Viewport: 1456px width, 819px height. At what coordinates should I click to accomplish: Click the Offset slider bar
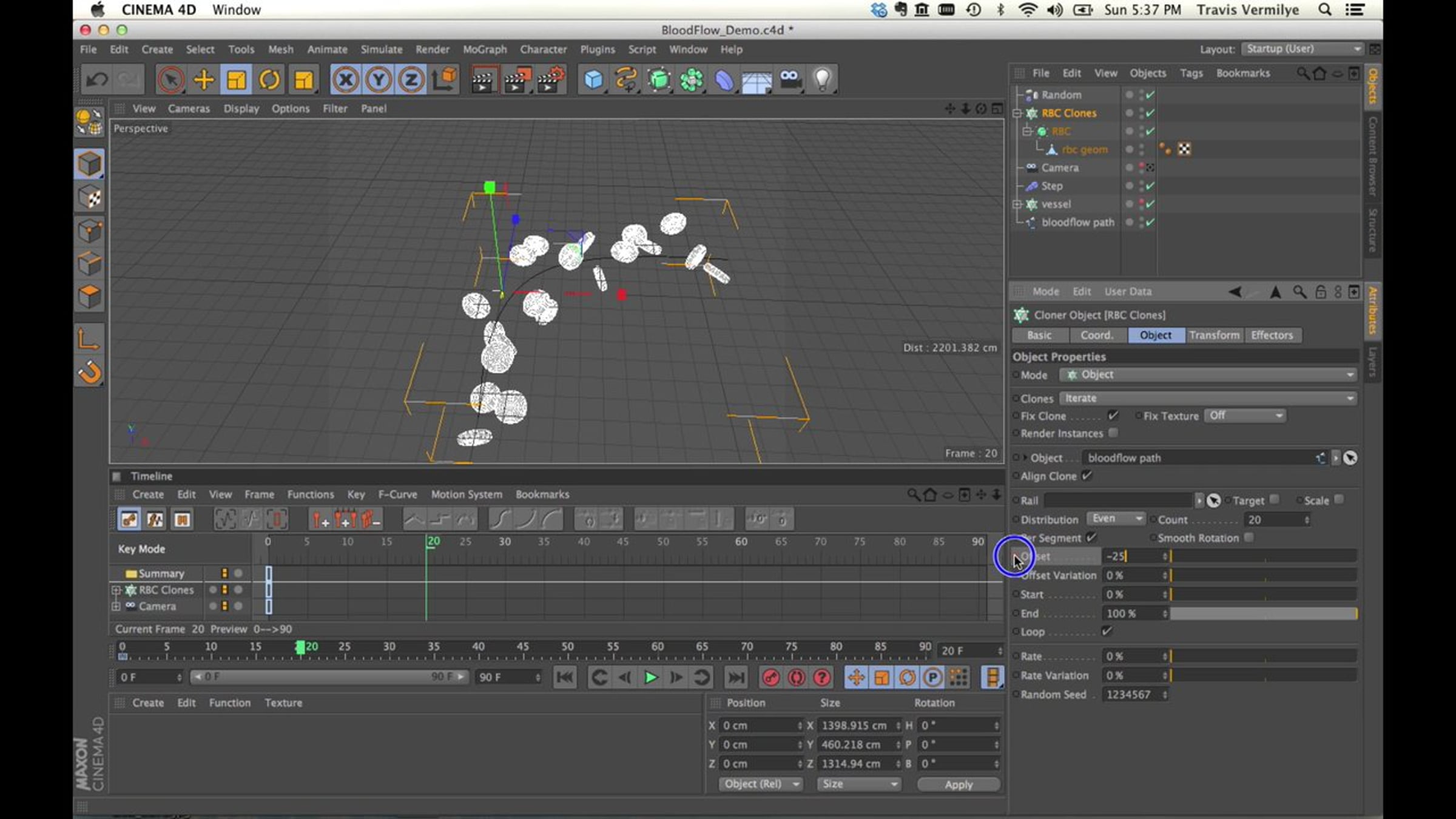[x=1263, y=556]
